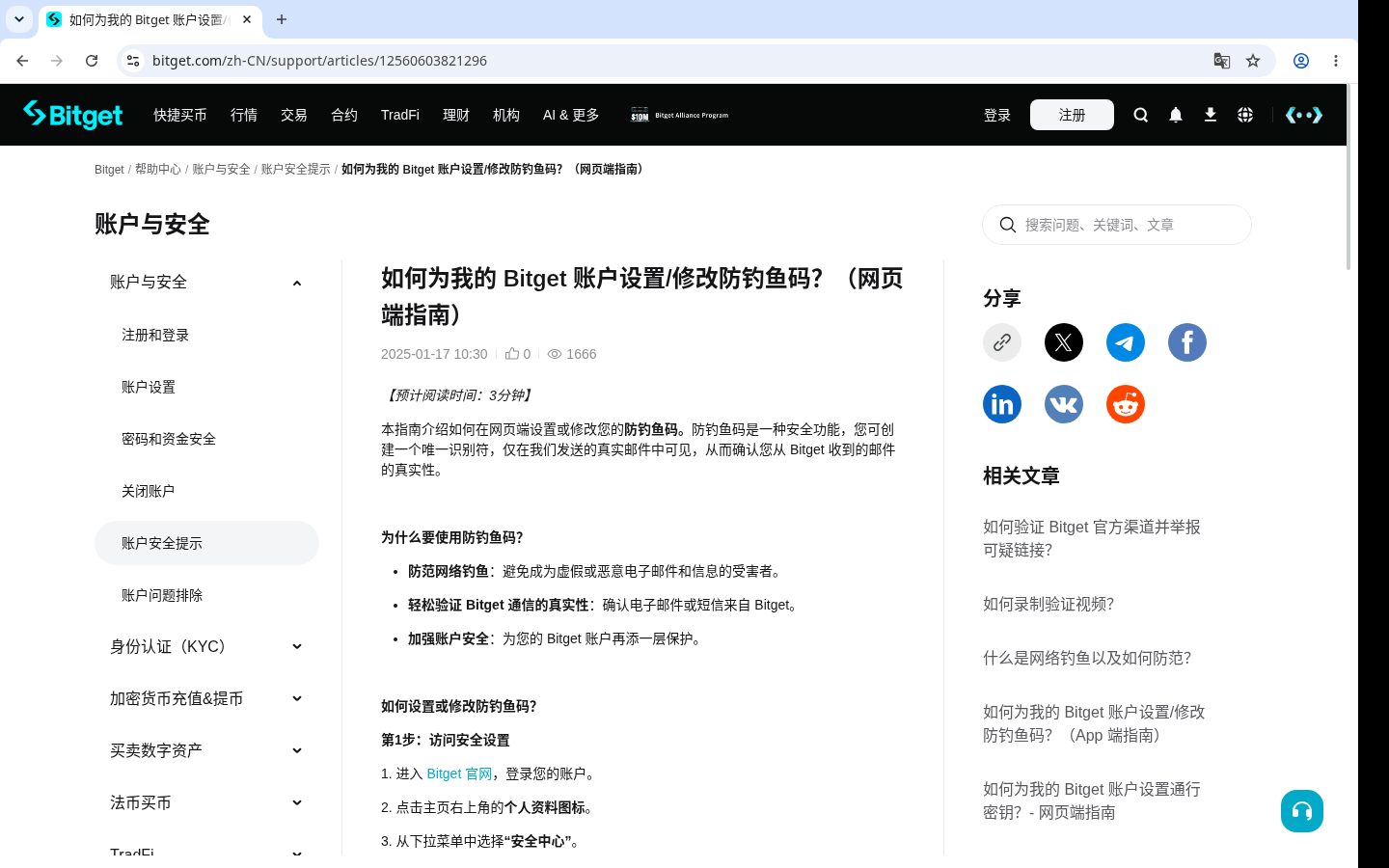Bookmark this page with the star icon
1389x868 pixels.
(1253, 61)
